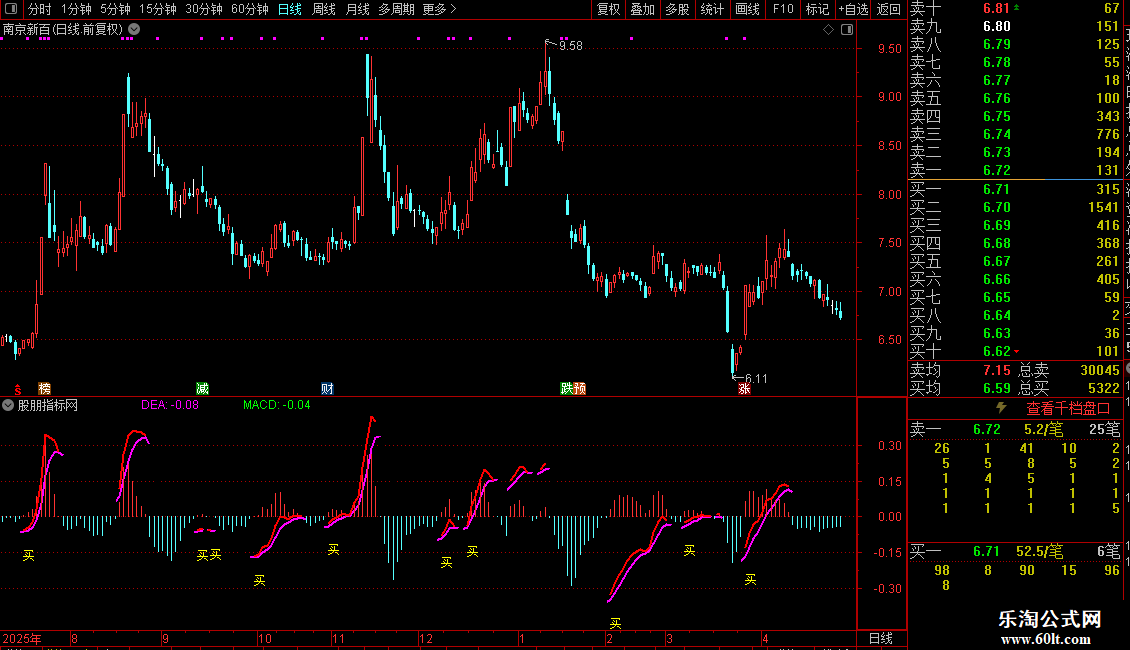This screenshot has width=1130, height=650.
Task: Click the MACD: -0.04 indicator value
Action: click(277, 405)
